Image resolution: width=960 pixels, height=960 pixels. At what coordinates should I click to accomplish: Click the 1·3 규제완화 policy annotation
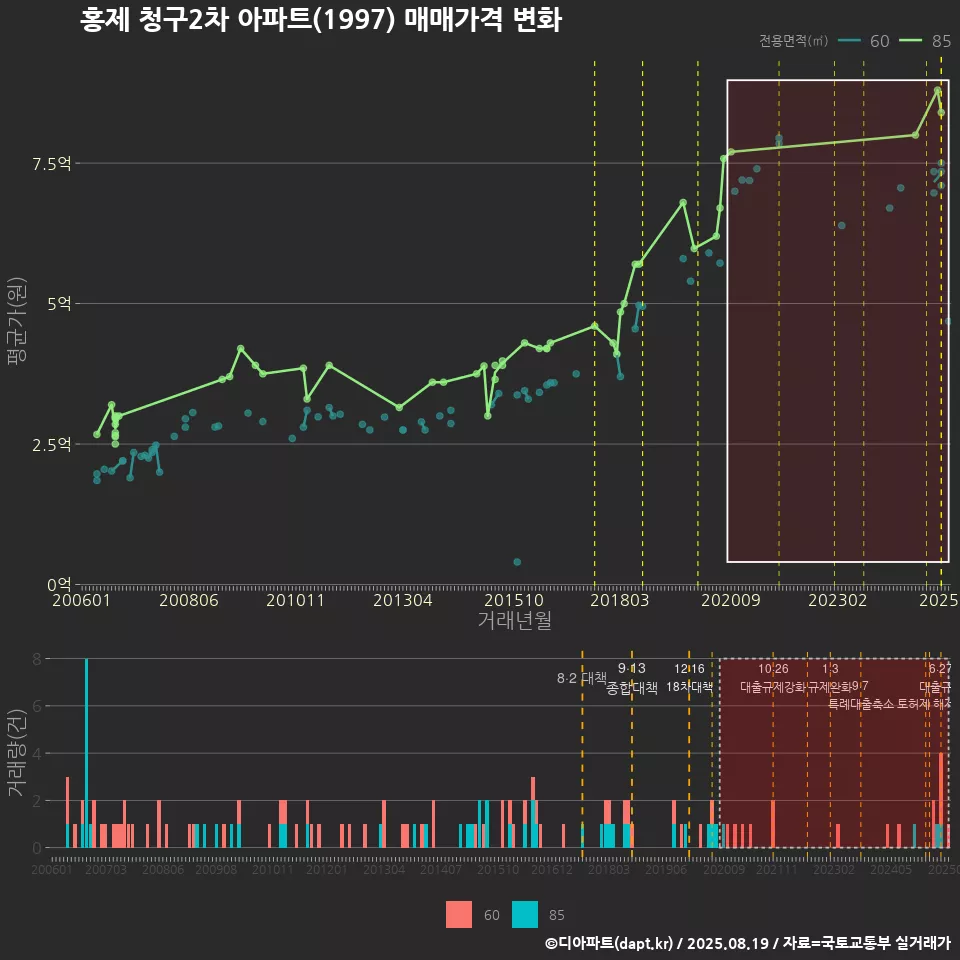[x=830, y=678]
